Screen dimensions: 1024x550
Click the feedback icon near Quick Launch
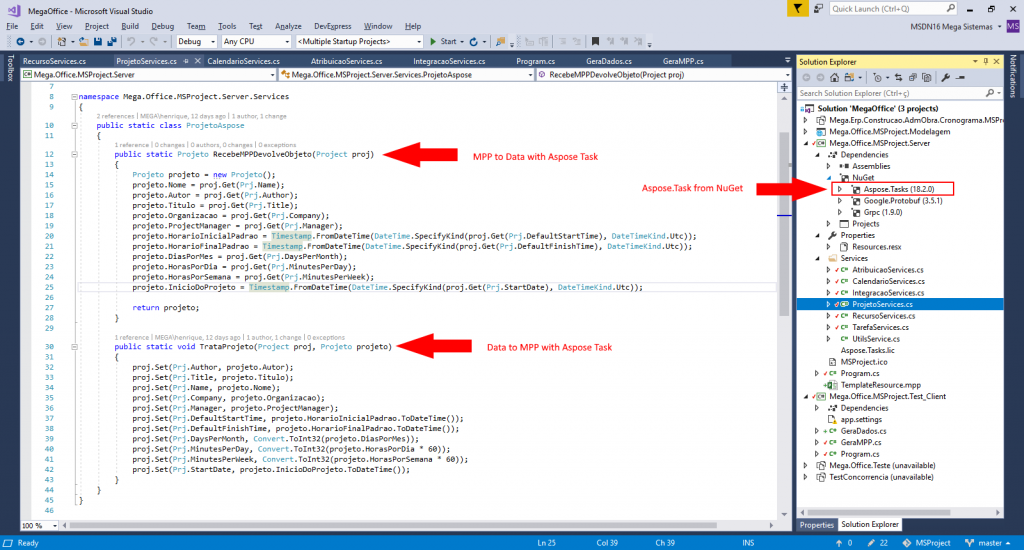click(x=818, y=8)
